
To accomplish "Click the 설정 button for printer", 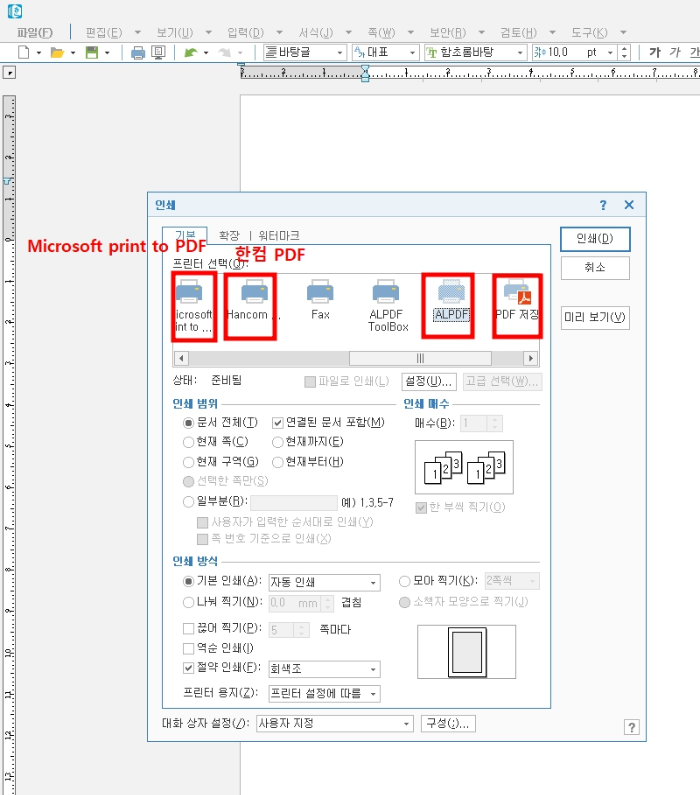I will (x=429, y=381).
